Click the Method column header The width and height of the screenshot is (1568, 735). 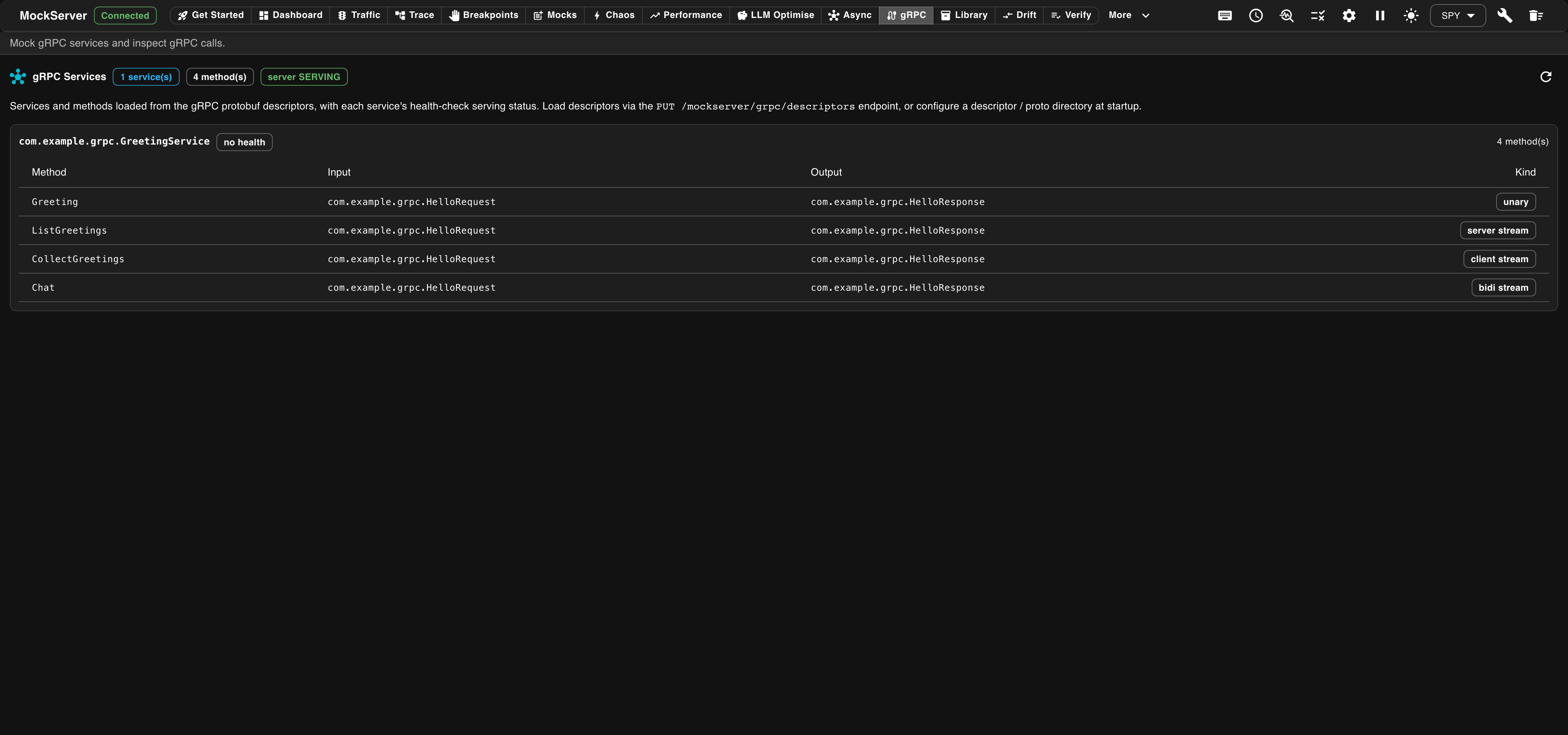(49, 172)
